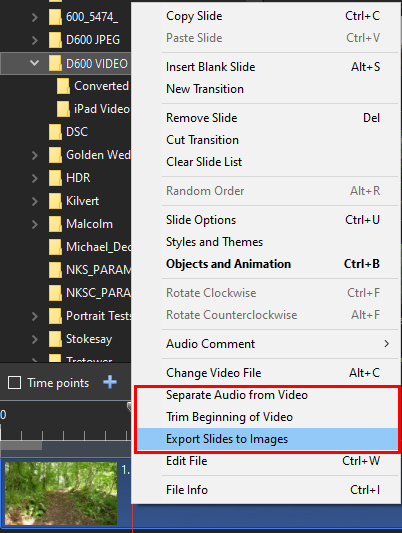Select the forest path slide thumbnail

tap(61, 493)
